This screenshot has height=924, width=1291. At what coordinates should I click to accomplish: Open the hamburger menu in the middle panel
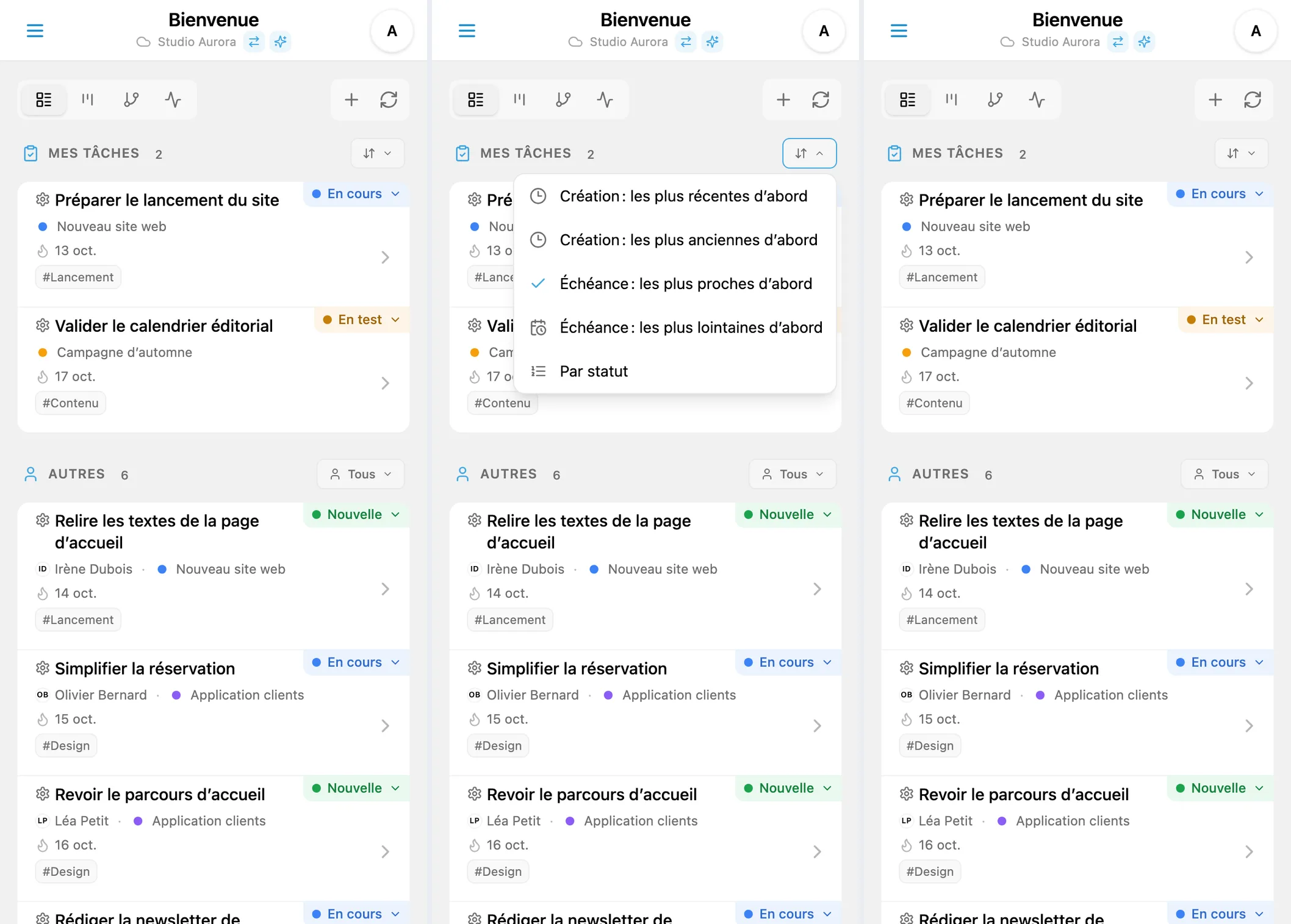467,30
